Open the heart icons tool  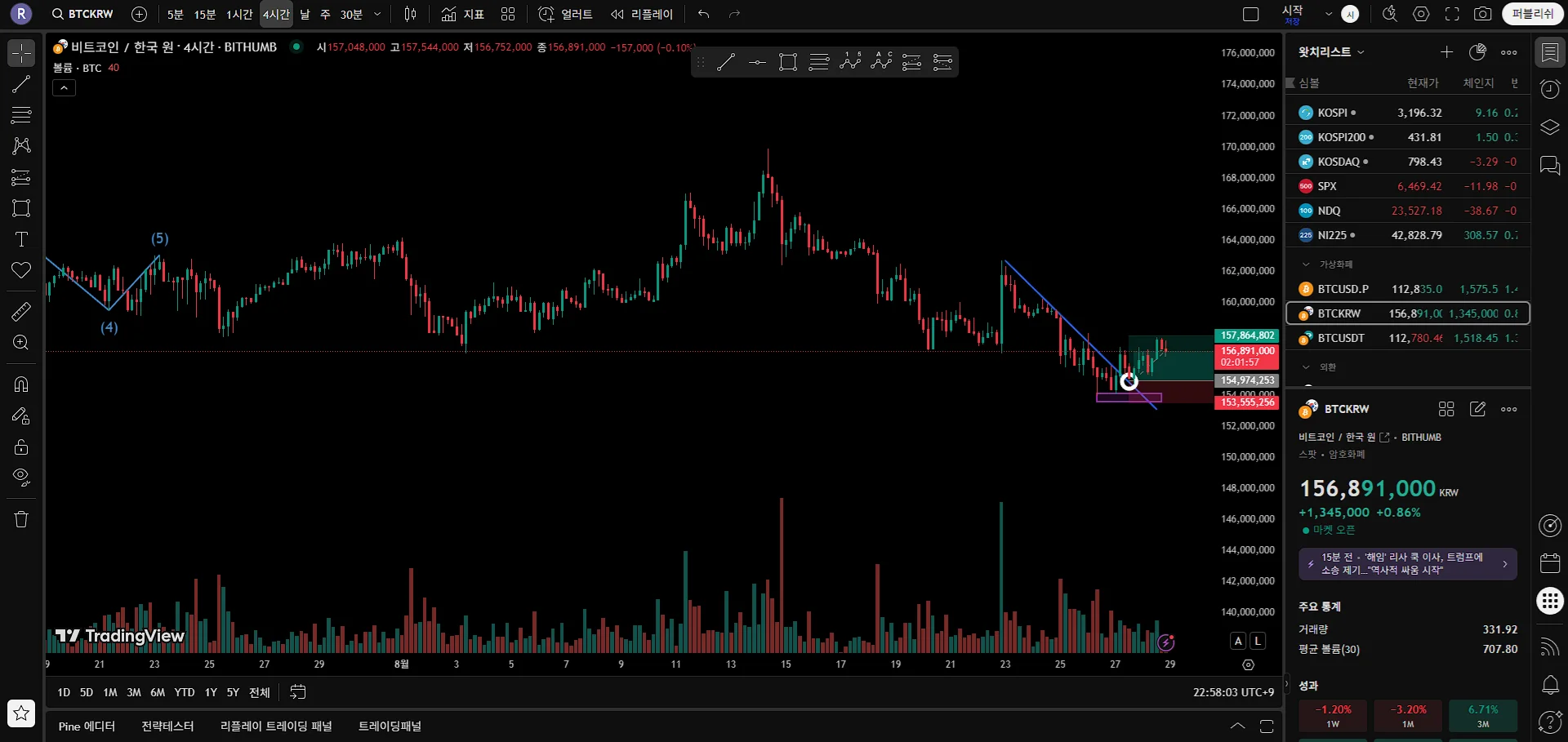point(21,270)
